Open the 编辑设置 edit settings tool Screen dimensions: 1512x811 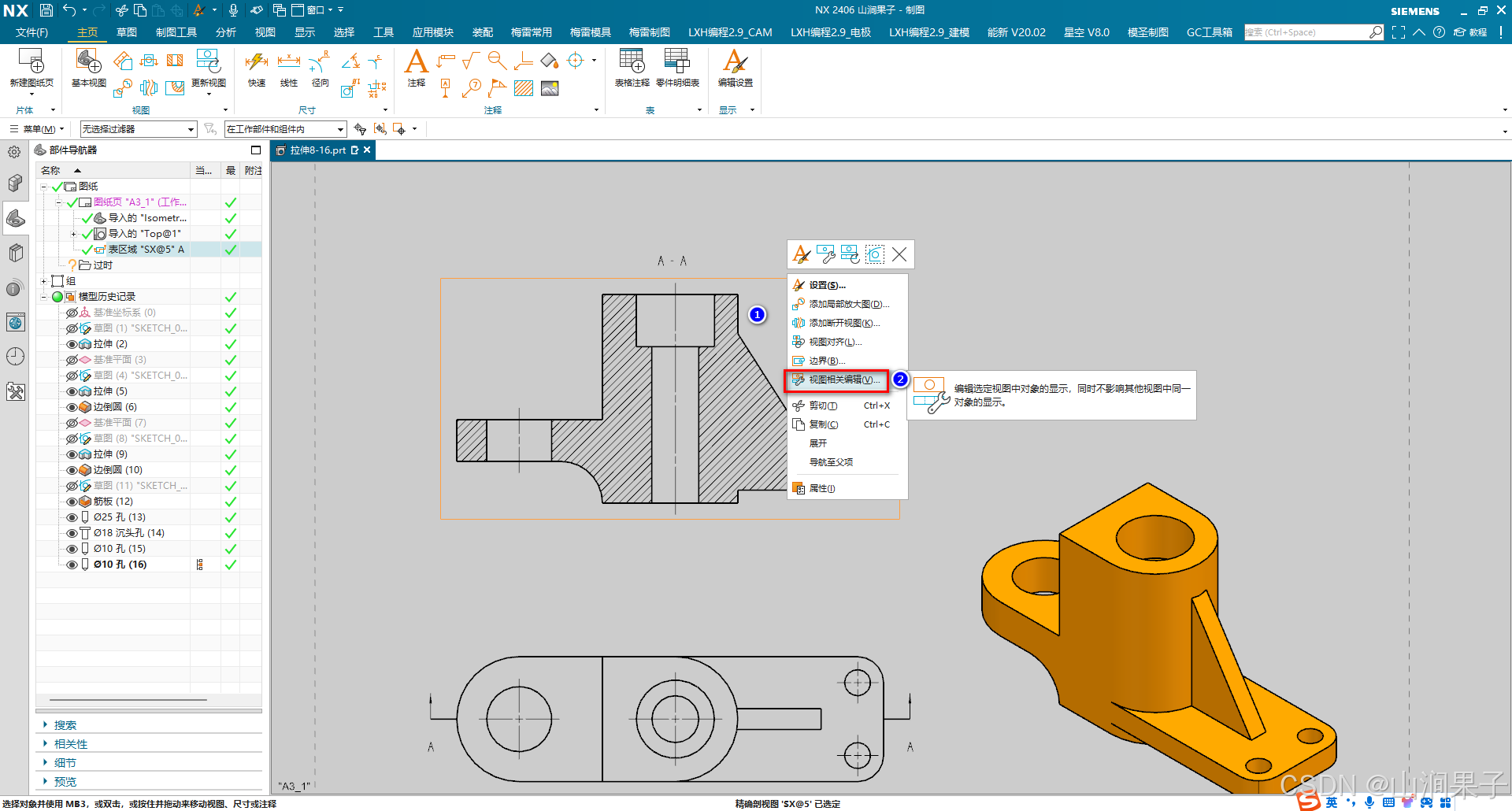(x=735, y=61)
